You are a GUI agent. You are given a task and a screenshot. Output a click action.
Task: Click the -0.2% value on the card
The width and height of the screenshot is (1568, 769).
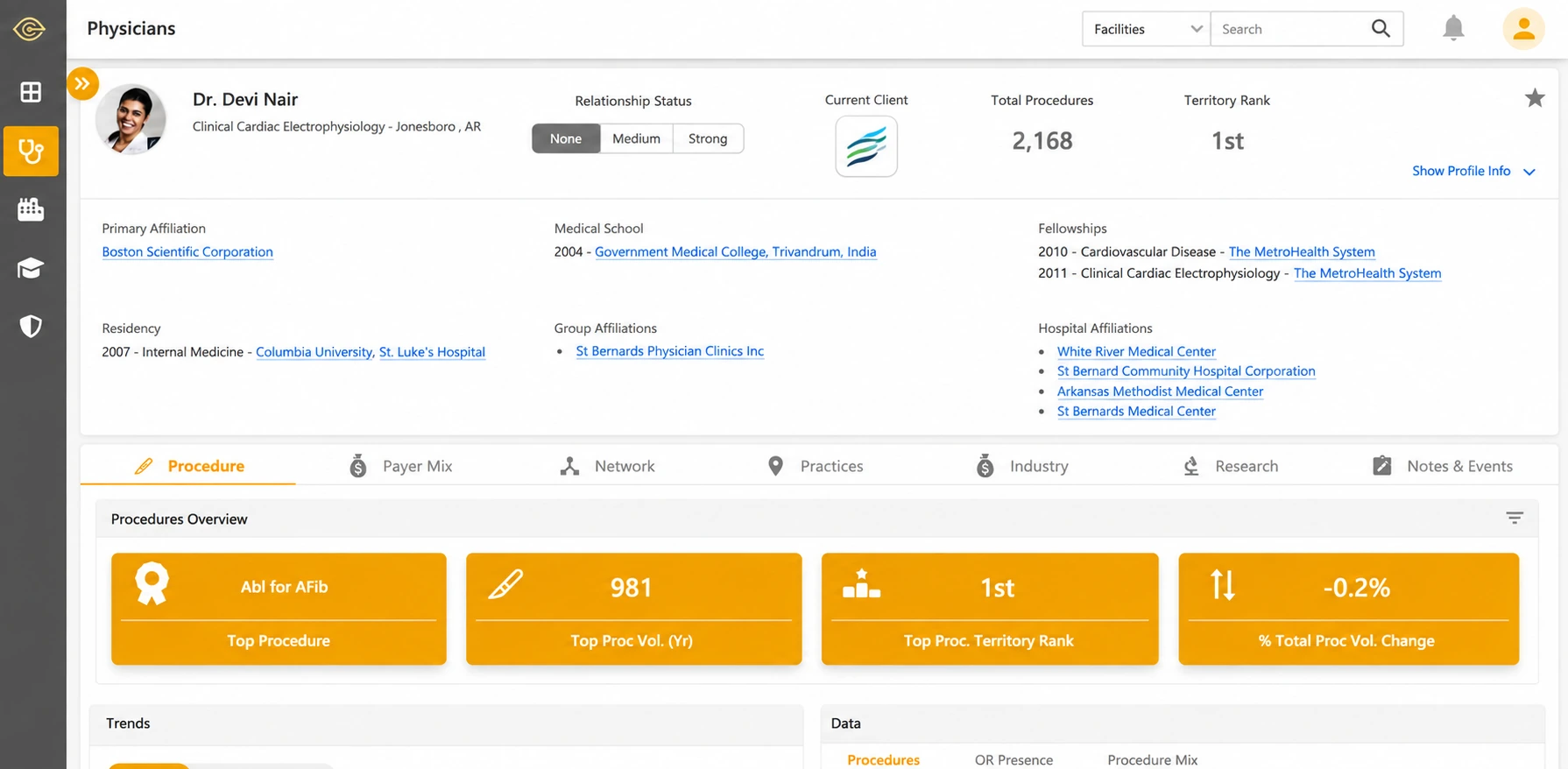tap(1356, 588)
